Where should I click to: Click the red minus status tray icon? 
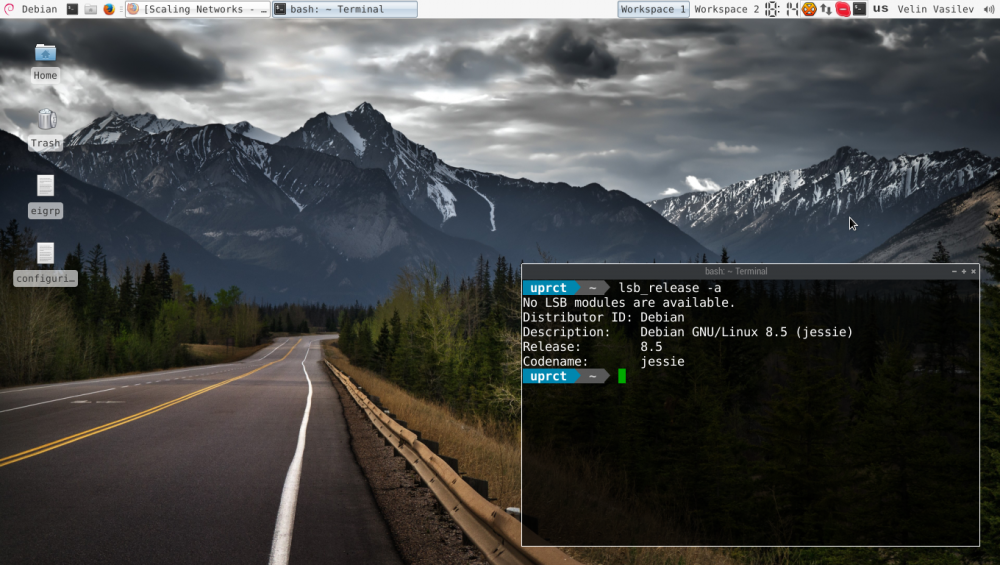842,9
